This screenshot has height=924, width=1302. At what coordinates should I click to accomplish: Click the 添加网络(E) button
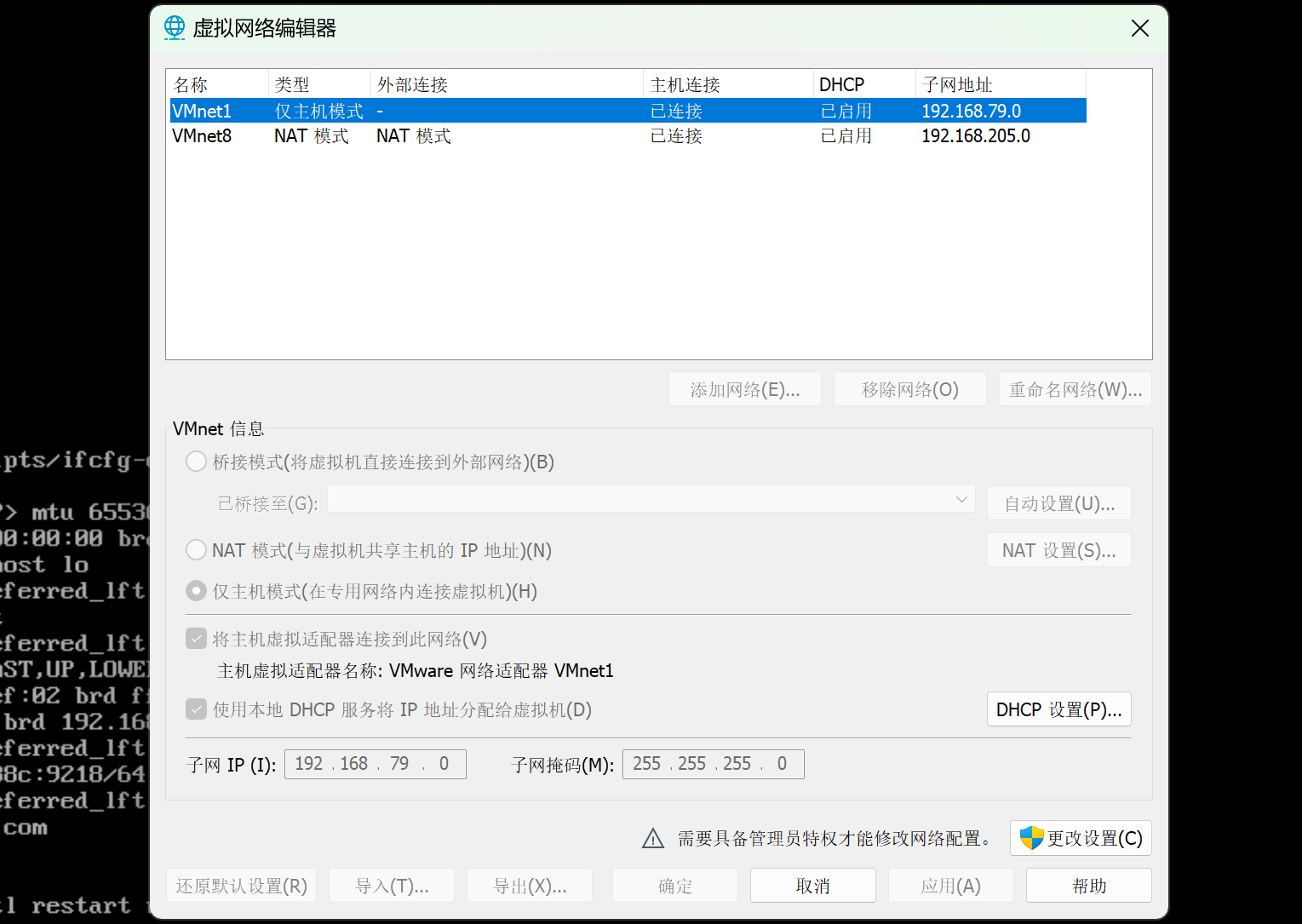pos(744,388)
